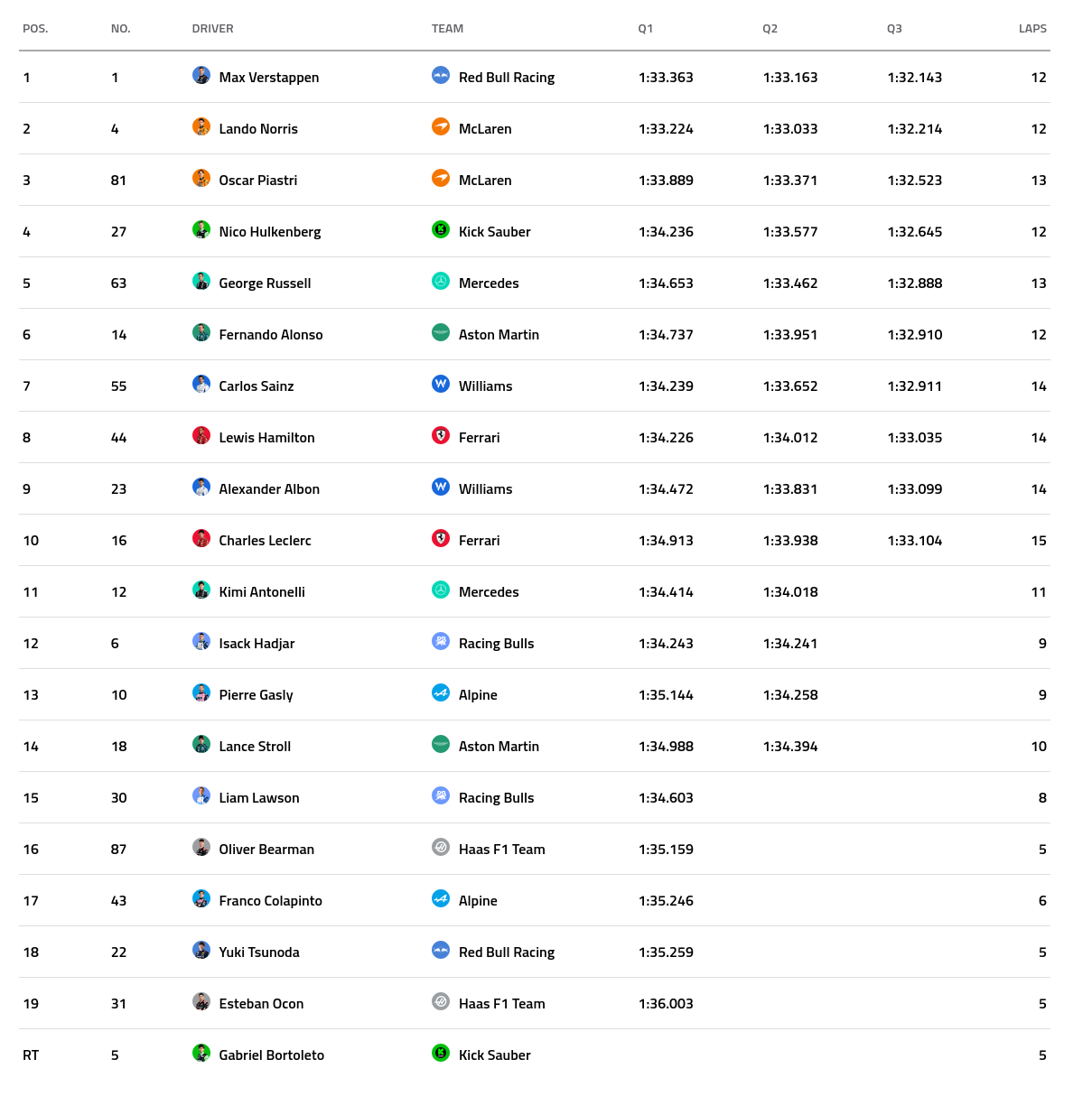
Task: Click the LAPS column header
Action: [x=1032, y=29]
